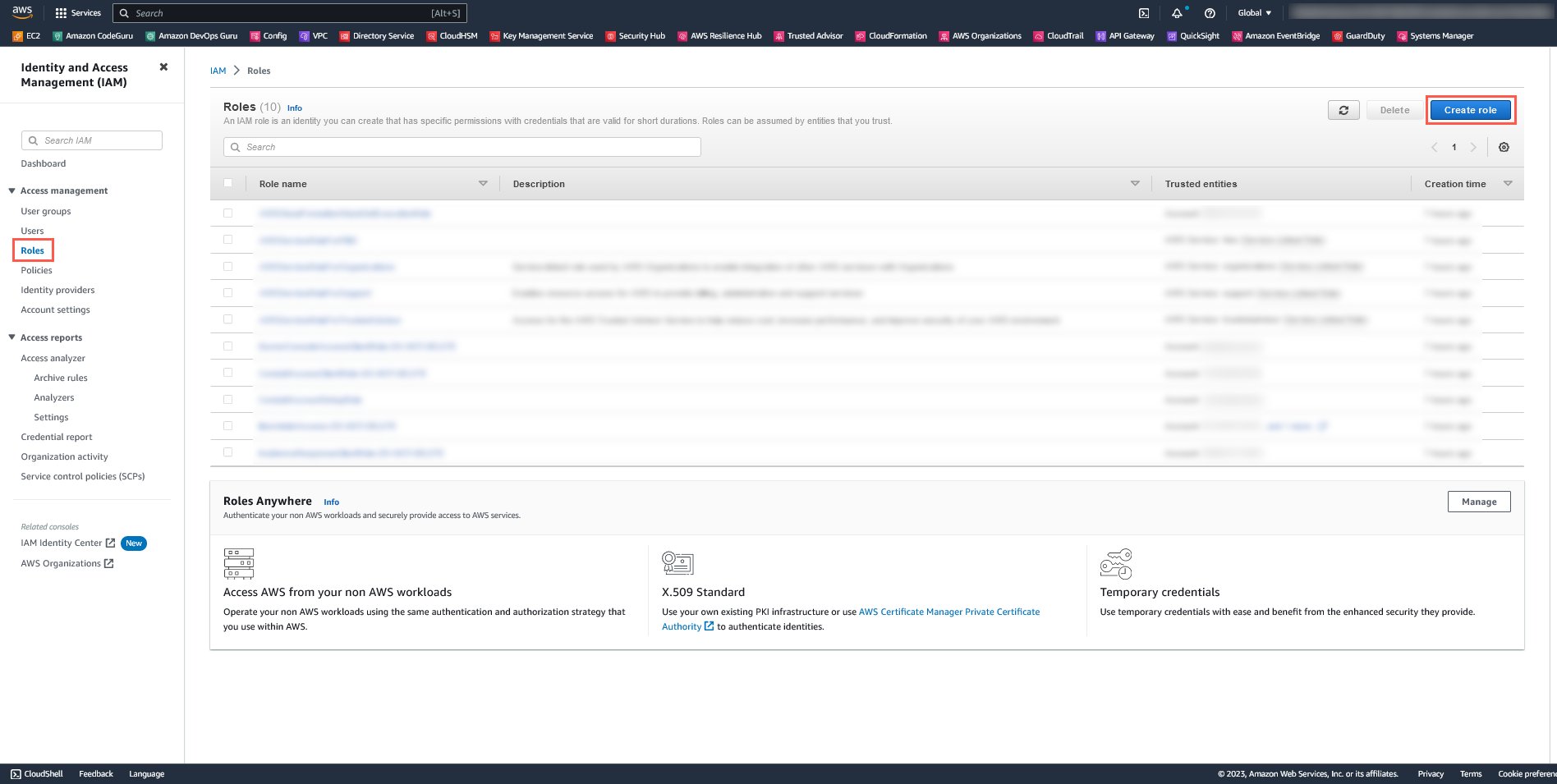The width and height of the screenshot is (1557, 784).
Task: Focus the top AWS console search bar
Action: (290, 13)
